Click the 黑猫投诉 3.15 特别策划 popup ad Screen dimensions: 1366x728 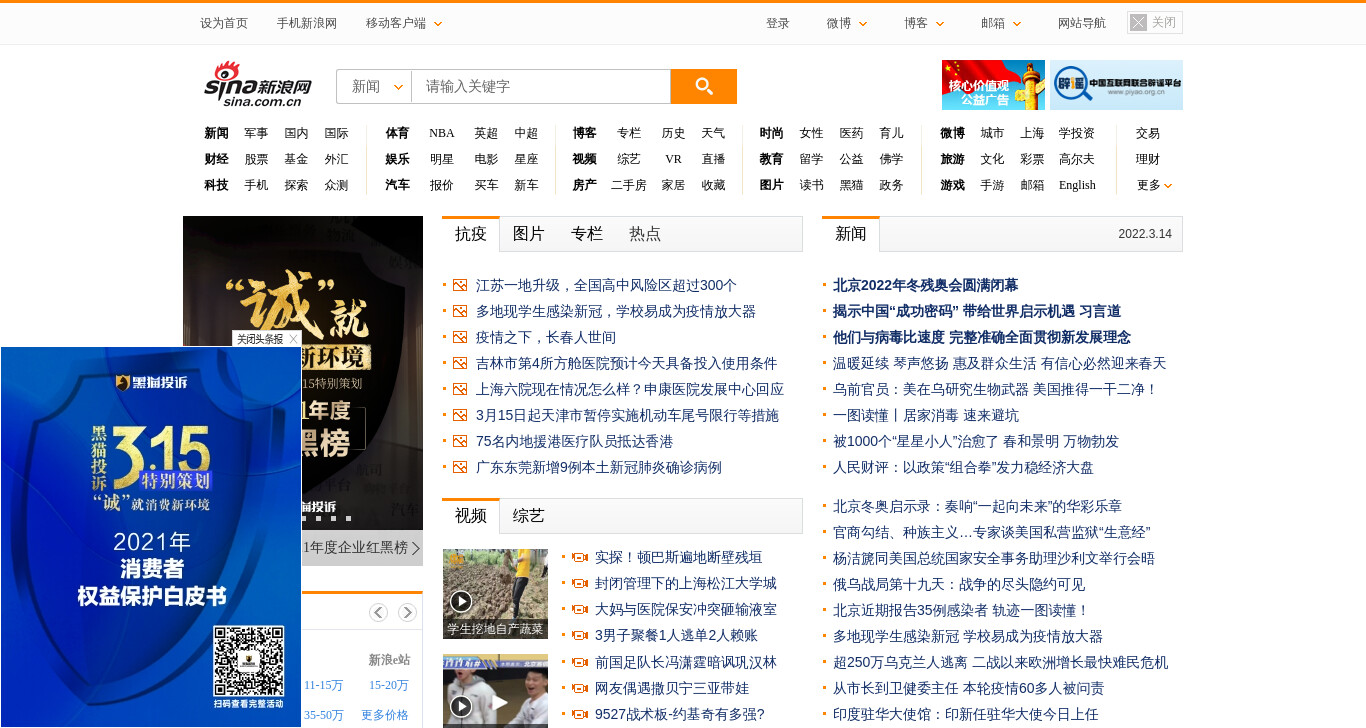(x=151, y=537)
